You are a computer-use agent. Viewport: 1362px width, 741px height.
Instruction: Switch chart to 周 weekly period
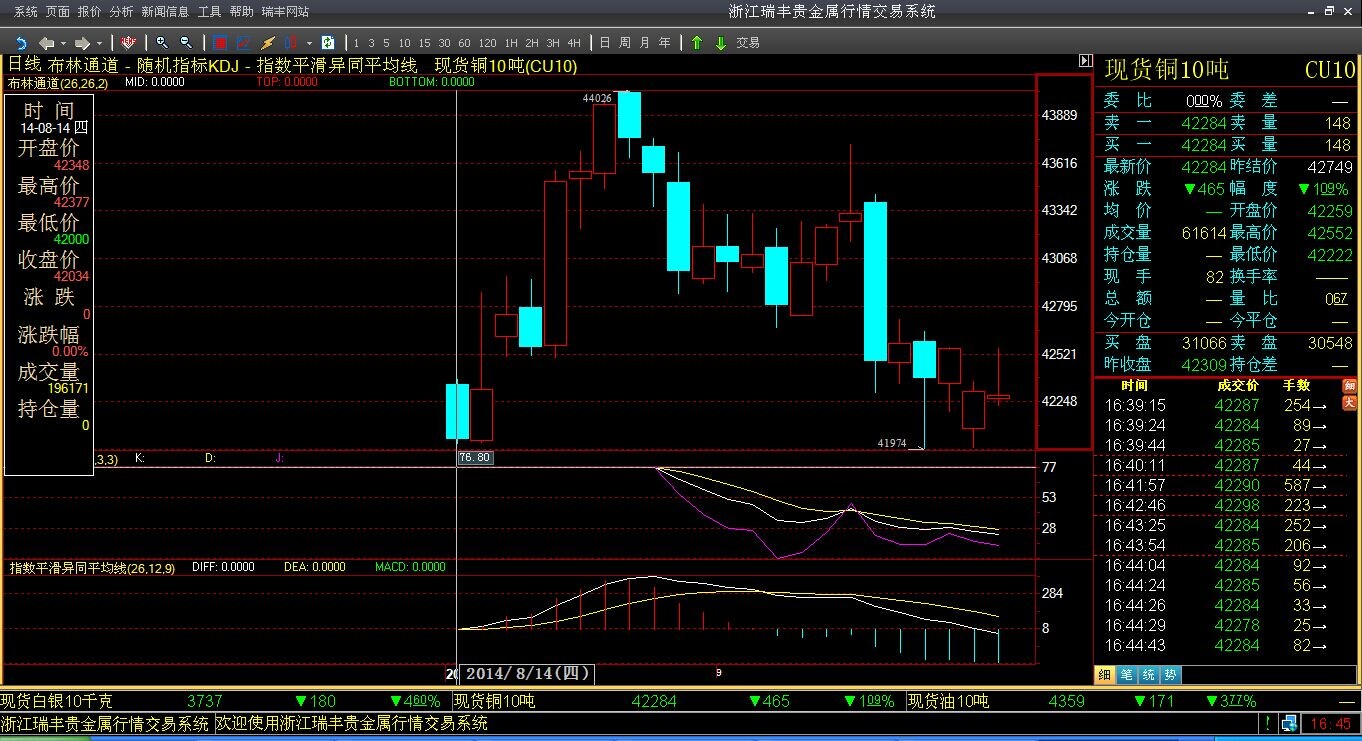(625, 43)
